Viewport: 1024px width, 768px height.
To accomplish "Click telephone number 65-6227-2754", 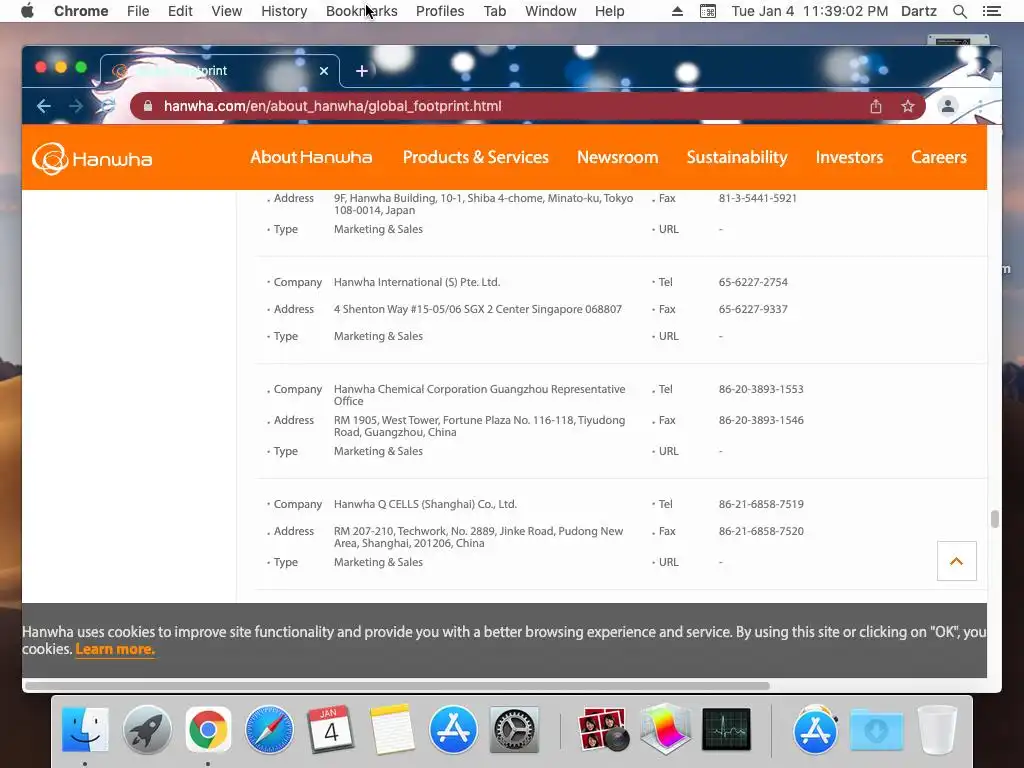I will [x=753, y=282].
